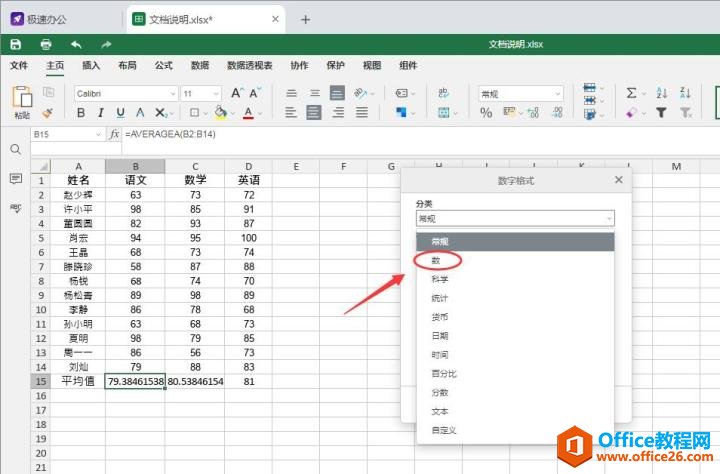Click the save icon in green toolbar
This screenshot has width=720, height=474.
point(16,45)
